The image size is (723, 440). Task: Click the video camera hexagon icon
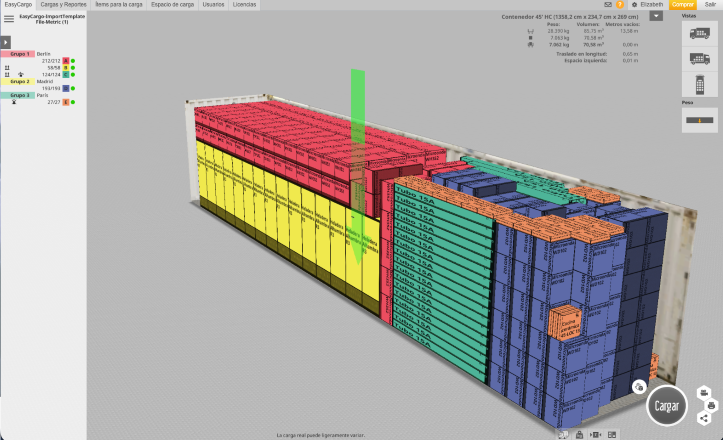click(x=704, y=393)
